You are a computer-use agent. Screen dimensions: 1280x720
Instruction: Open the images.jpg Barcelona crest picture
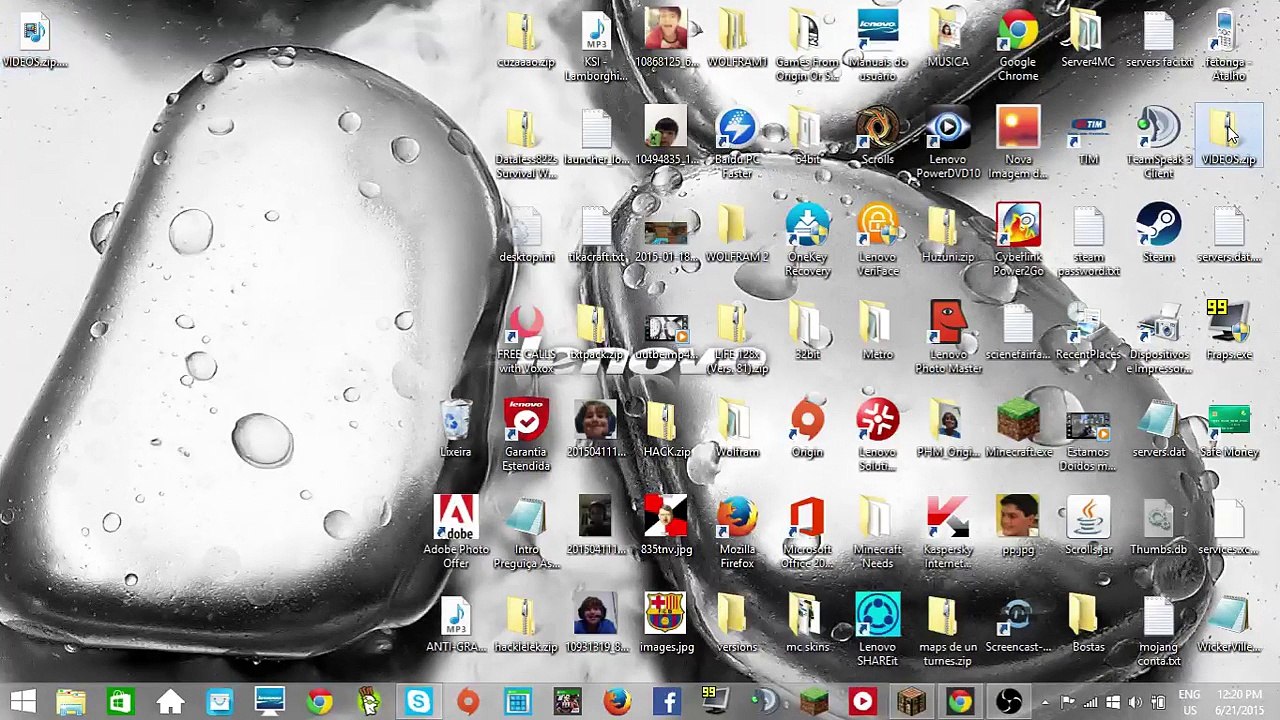coord(666,624)
